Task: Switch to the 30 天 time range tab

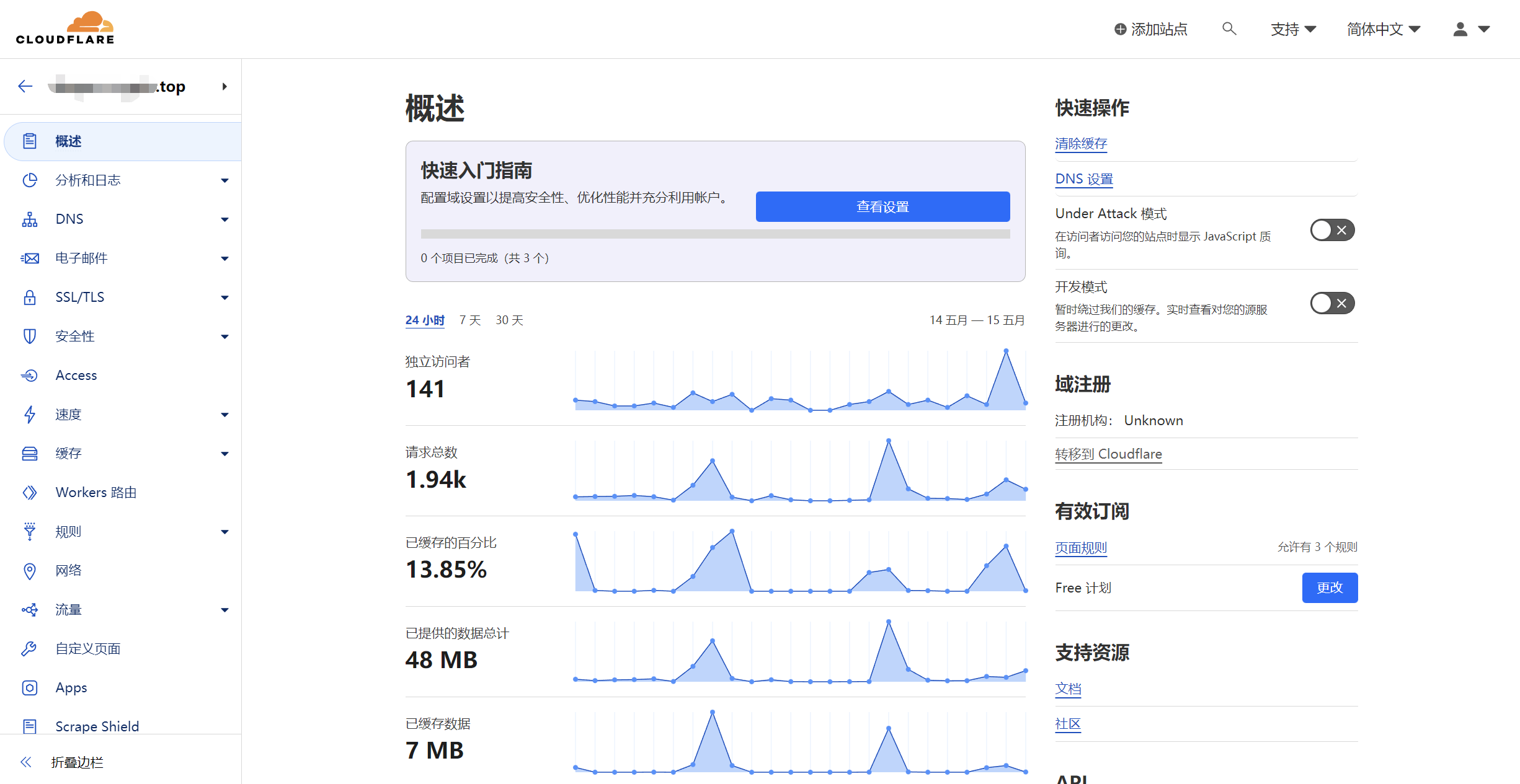Action: [x=509, y=320]
